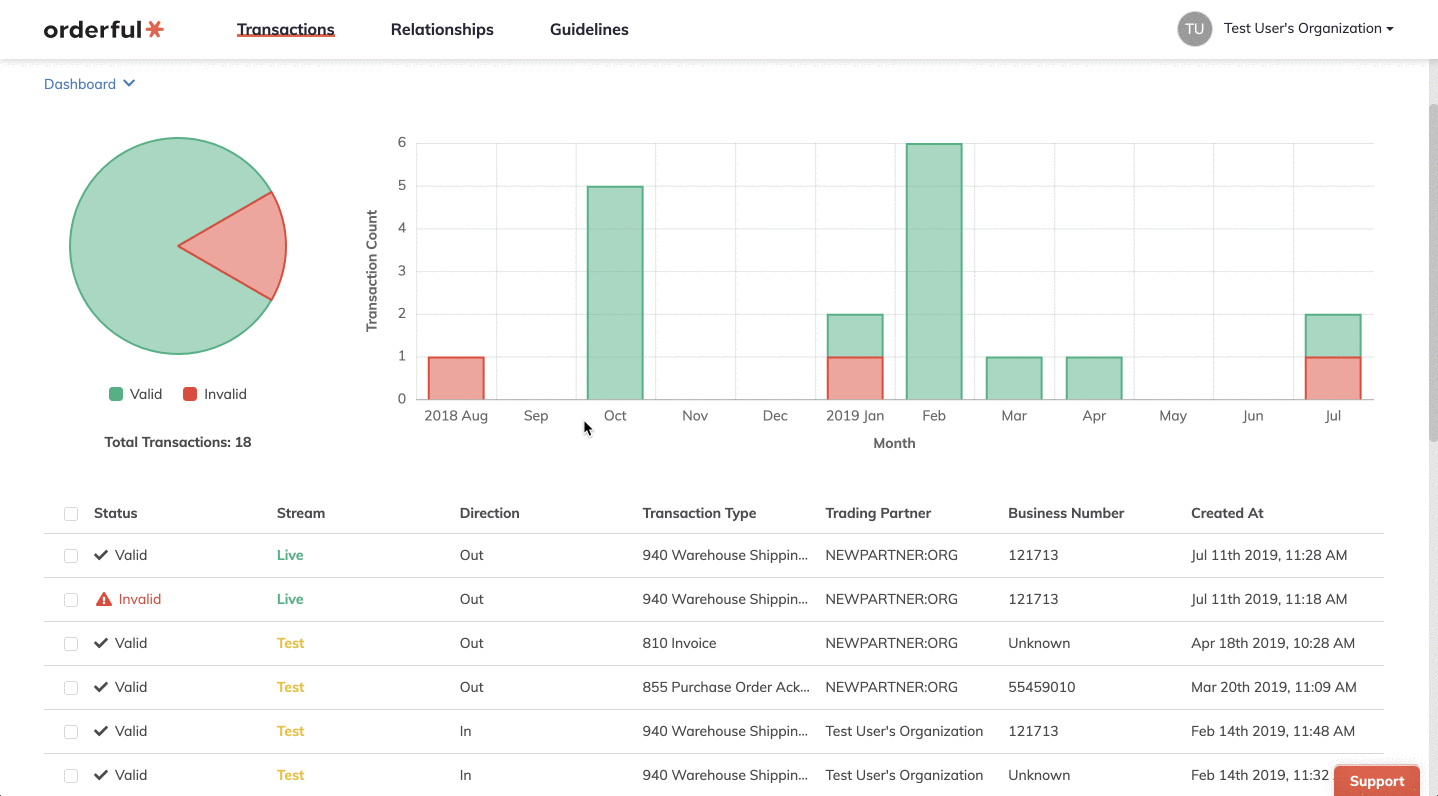Click the TU user avatar
Screen dimensions: 1438x796
pos(1194,29)
